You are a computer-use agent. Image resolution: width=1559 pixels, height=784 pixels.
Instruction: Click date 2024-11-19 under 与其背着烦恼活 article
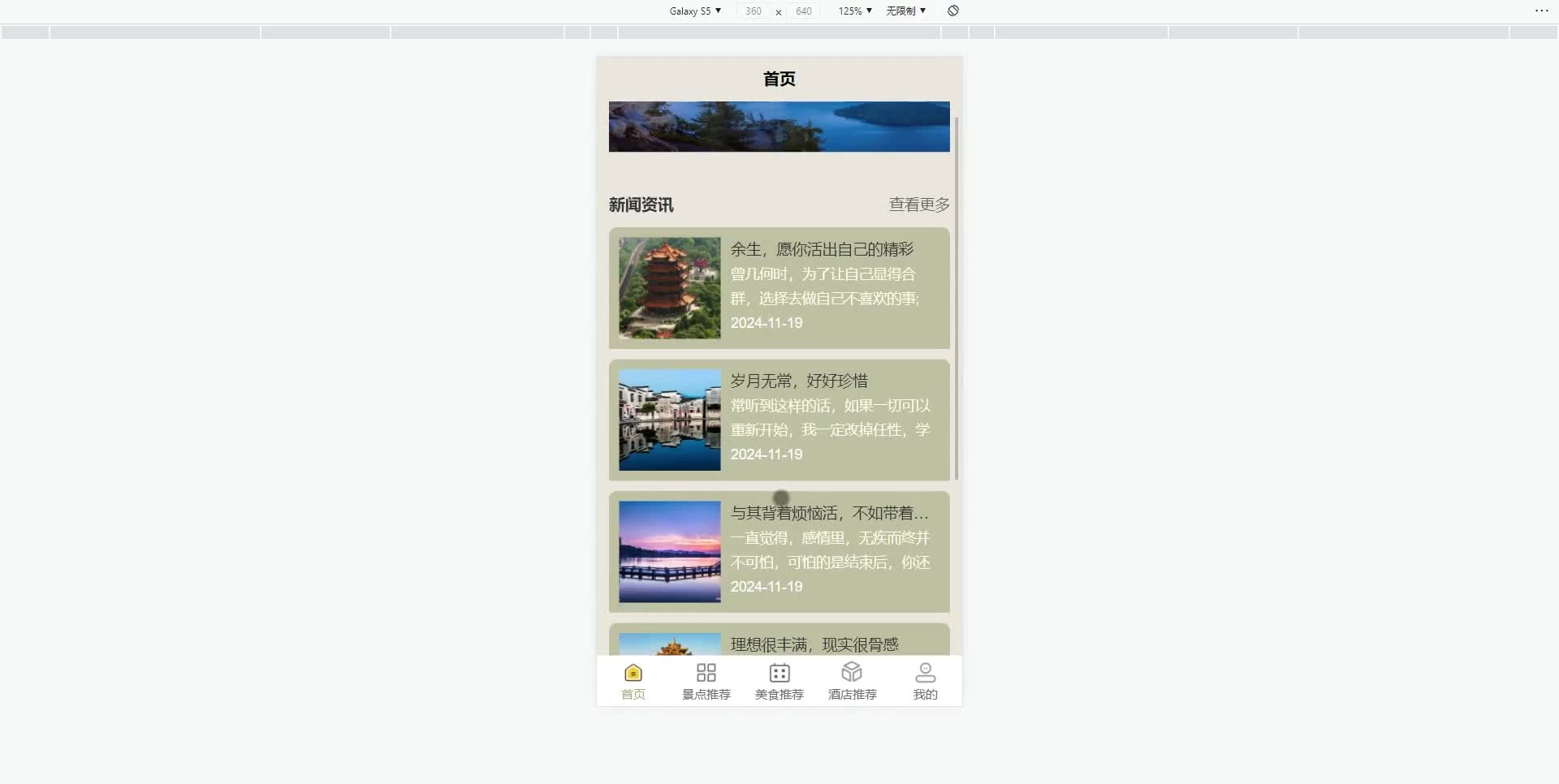[x=767, y=587]
